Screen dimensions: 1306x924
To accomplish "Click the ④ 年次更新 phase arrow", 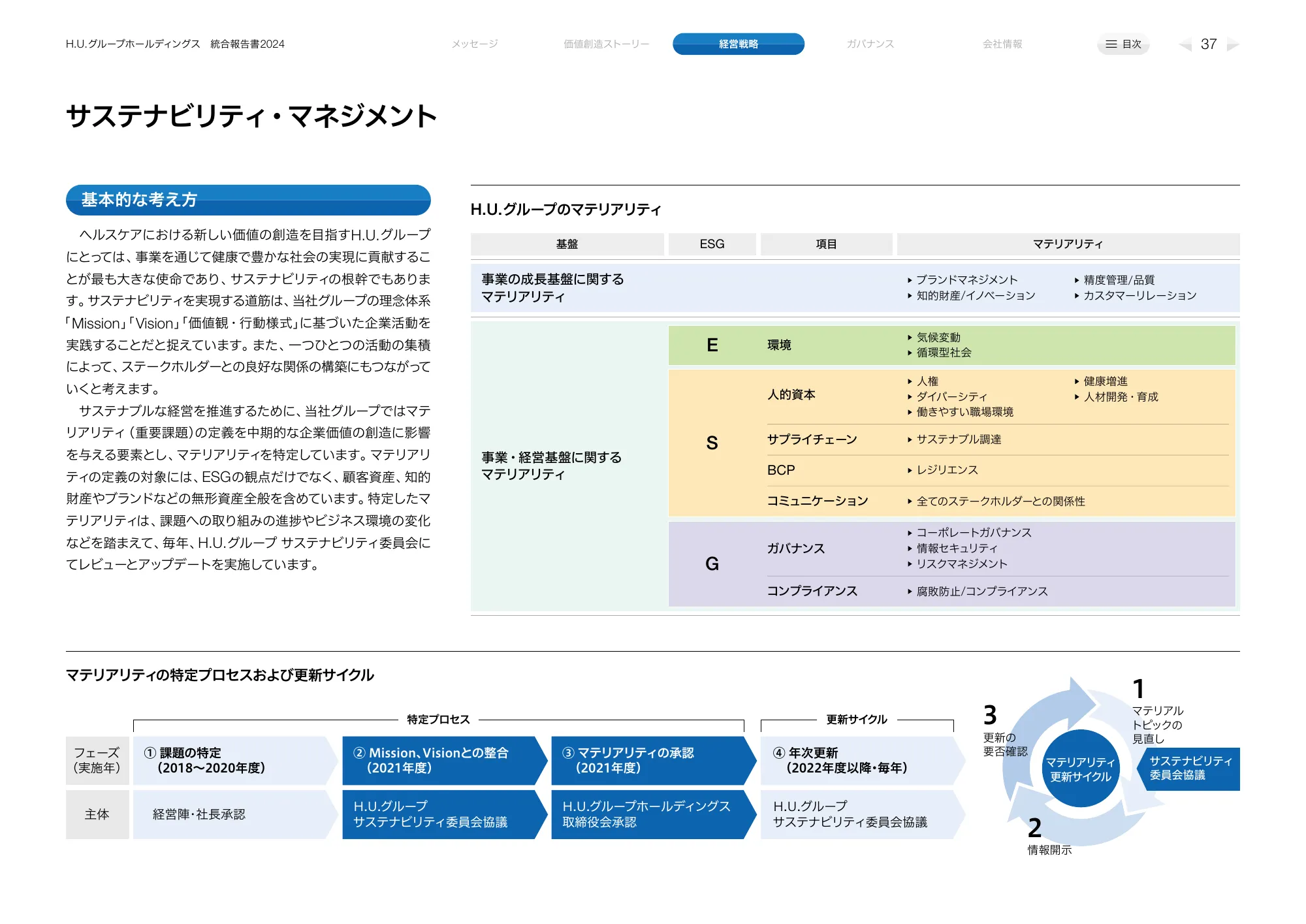I will coord(862,761).
